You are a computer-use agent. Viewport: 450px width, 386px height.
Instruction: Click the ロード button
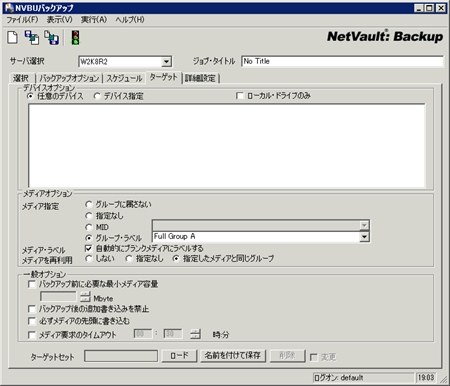click(179, 356)
